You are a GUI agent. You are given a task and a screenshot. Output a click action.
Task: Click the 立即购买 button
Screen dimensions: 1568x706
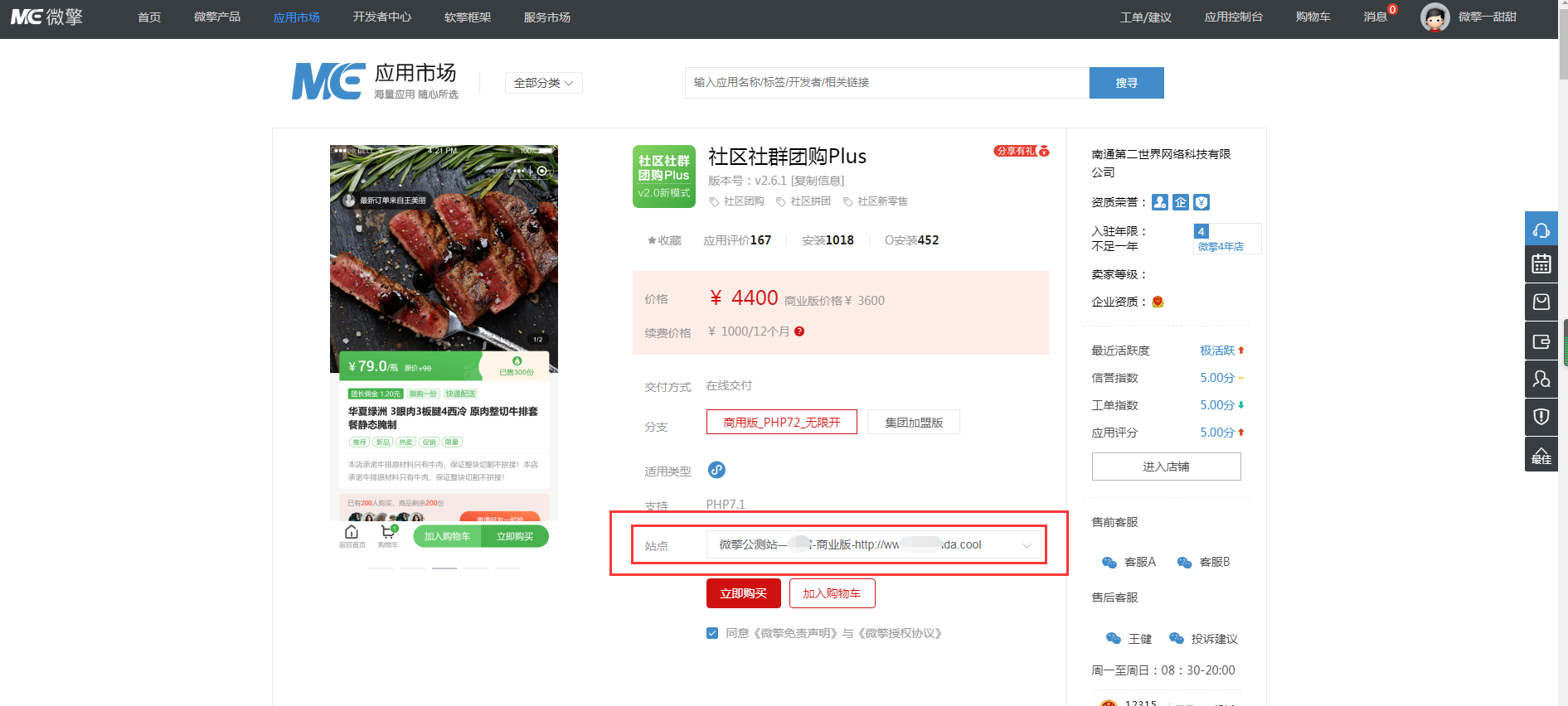pyautogui.click(x=743, y=593)
